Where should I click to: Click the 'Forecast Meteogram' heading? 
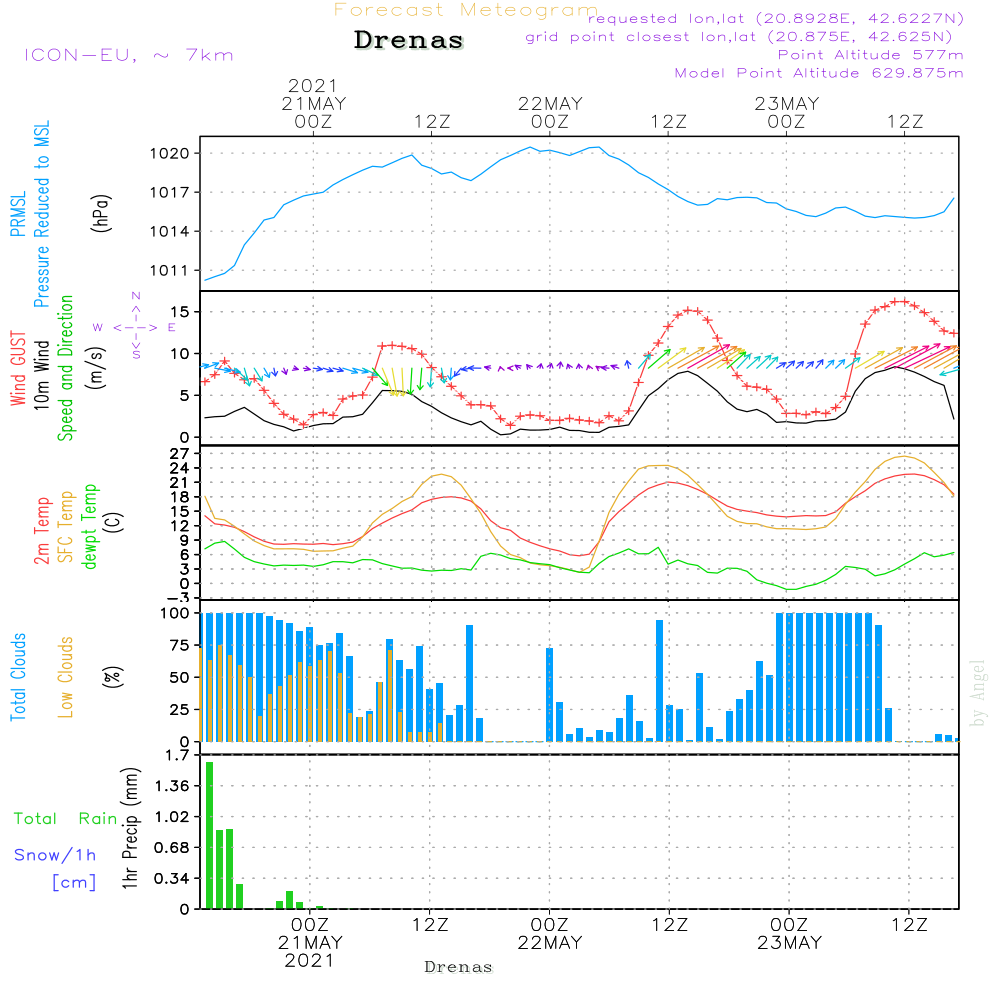[x=466, y=10]
